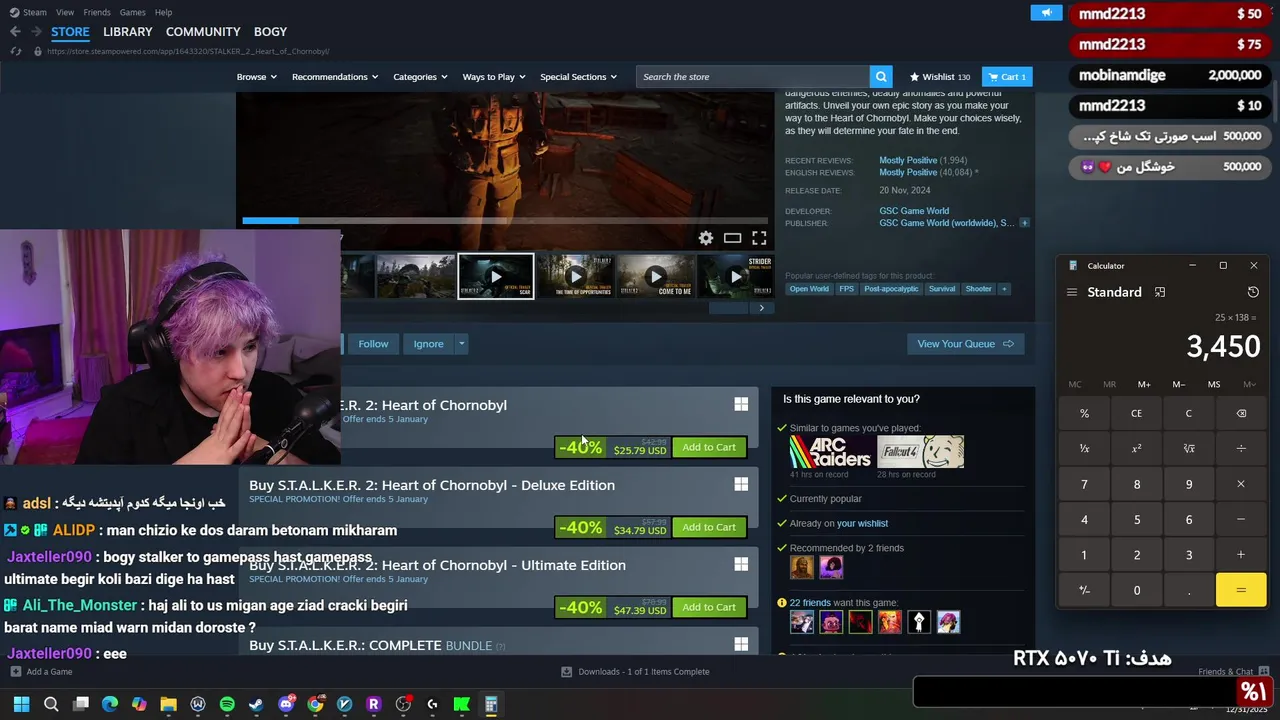Image resolution: width=1280 pixels, height=720 pixels.
Task: Click the Calculator equals button
Action: click(x=1241, y=590)
